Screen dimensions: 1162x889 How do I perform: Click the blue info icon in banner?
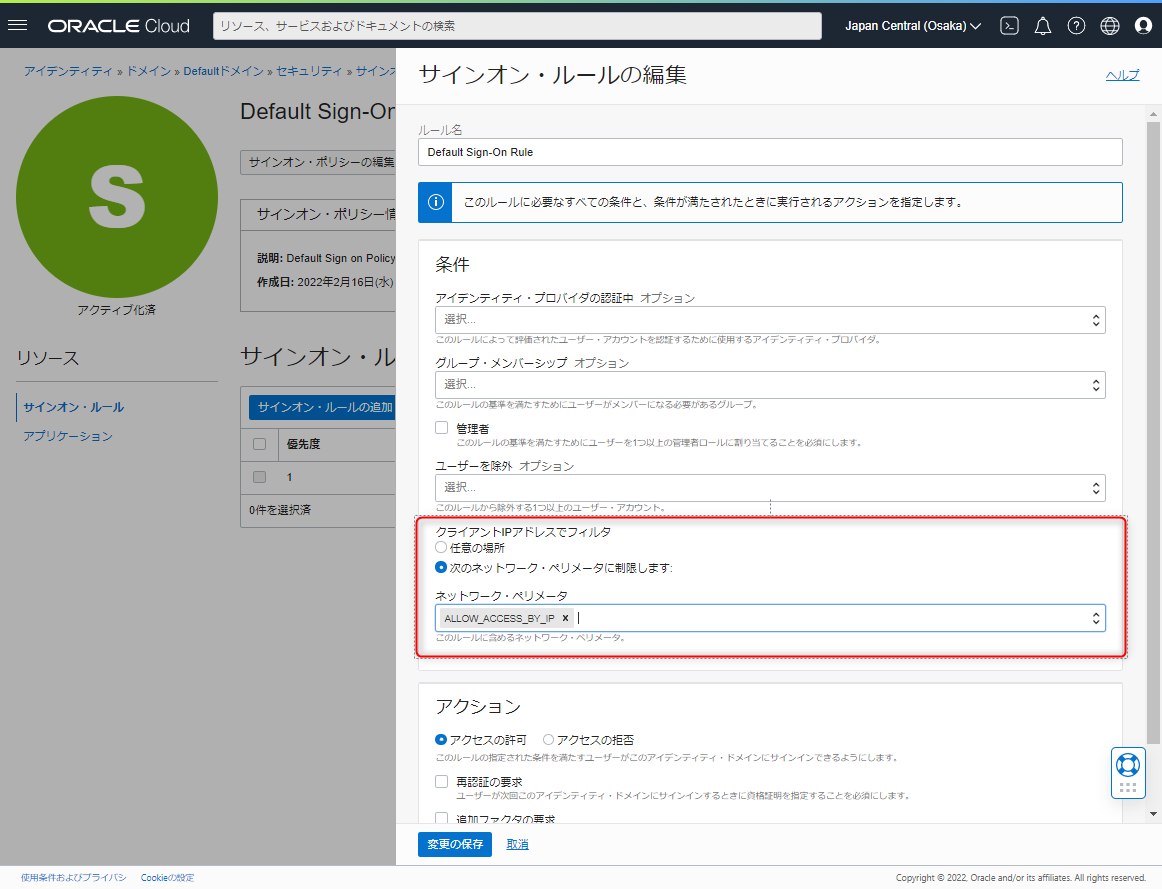coord(436,202)
